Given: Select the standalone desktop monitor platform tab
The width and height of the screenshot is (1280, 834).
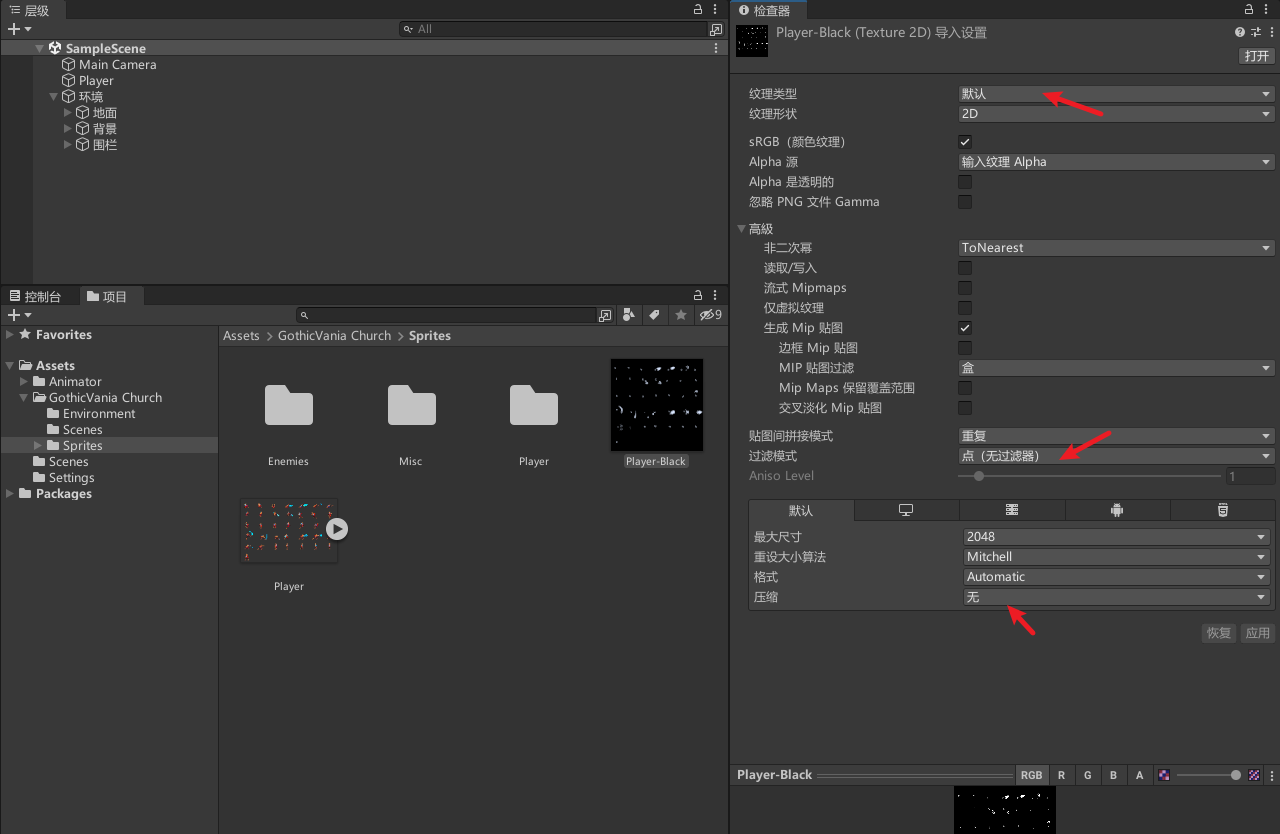Looking at the screenshot, I should tap(906, 510).
